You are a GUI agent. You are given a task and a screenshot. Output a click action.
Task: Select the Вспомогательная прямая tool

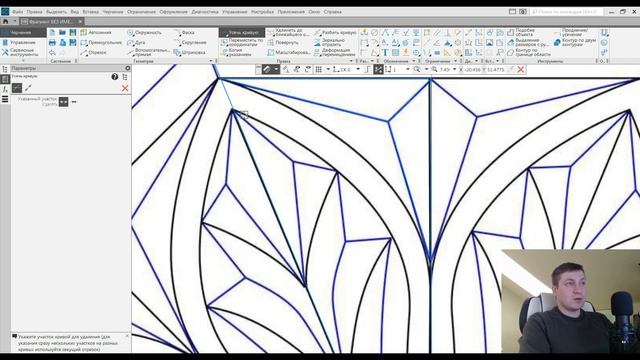click(148, 52)
